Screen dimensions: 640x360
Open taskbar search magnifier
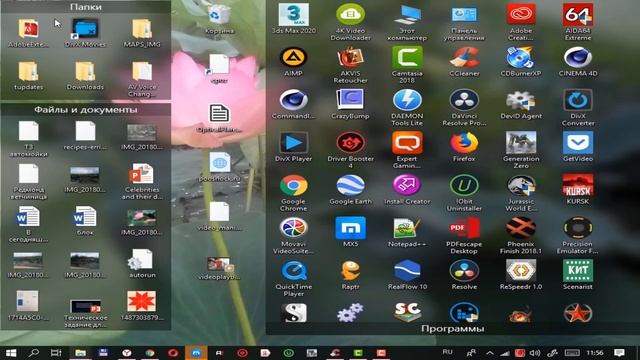tap(34, 353)
